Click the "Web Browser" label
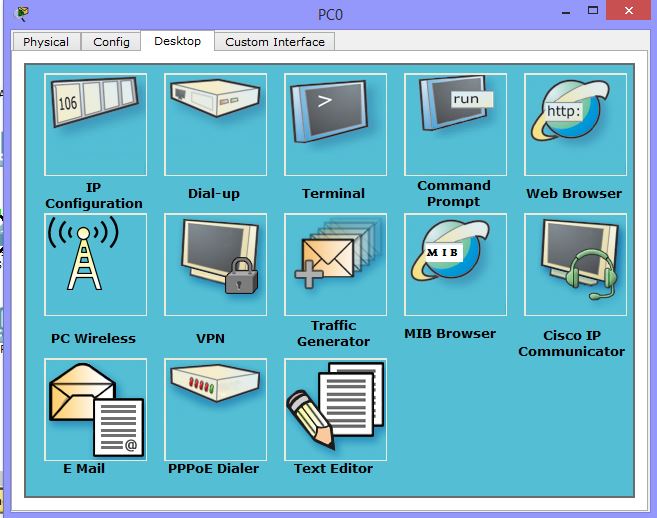The image size is (657, 518). tap(574, 194)
